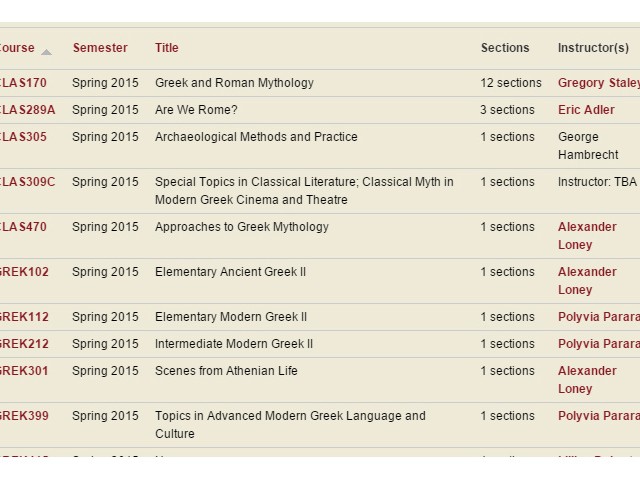Click the sort arrow beside Course header
This screenshot has width=640, height=480.
click(46, 51)
